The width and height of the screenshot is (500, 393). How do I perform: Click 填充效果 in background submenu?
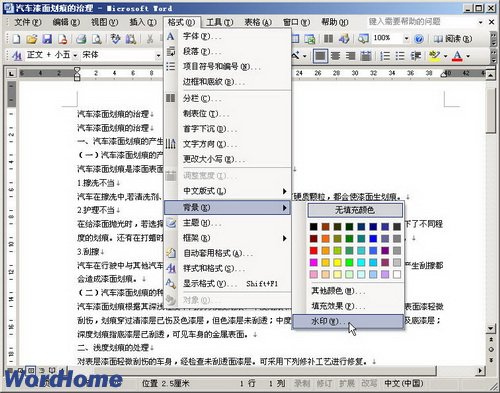coord(349,306)
